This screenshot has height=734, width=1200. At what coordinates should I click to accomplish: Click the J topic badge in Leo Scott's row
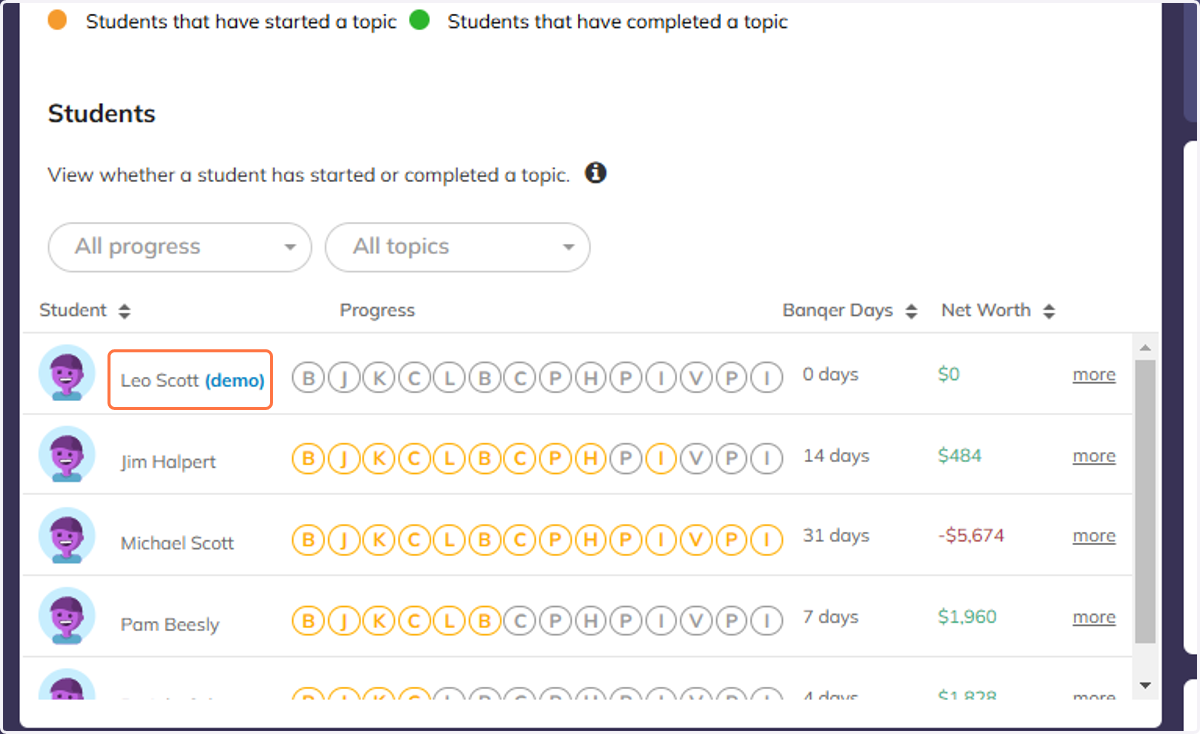tap(343, 378)
